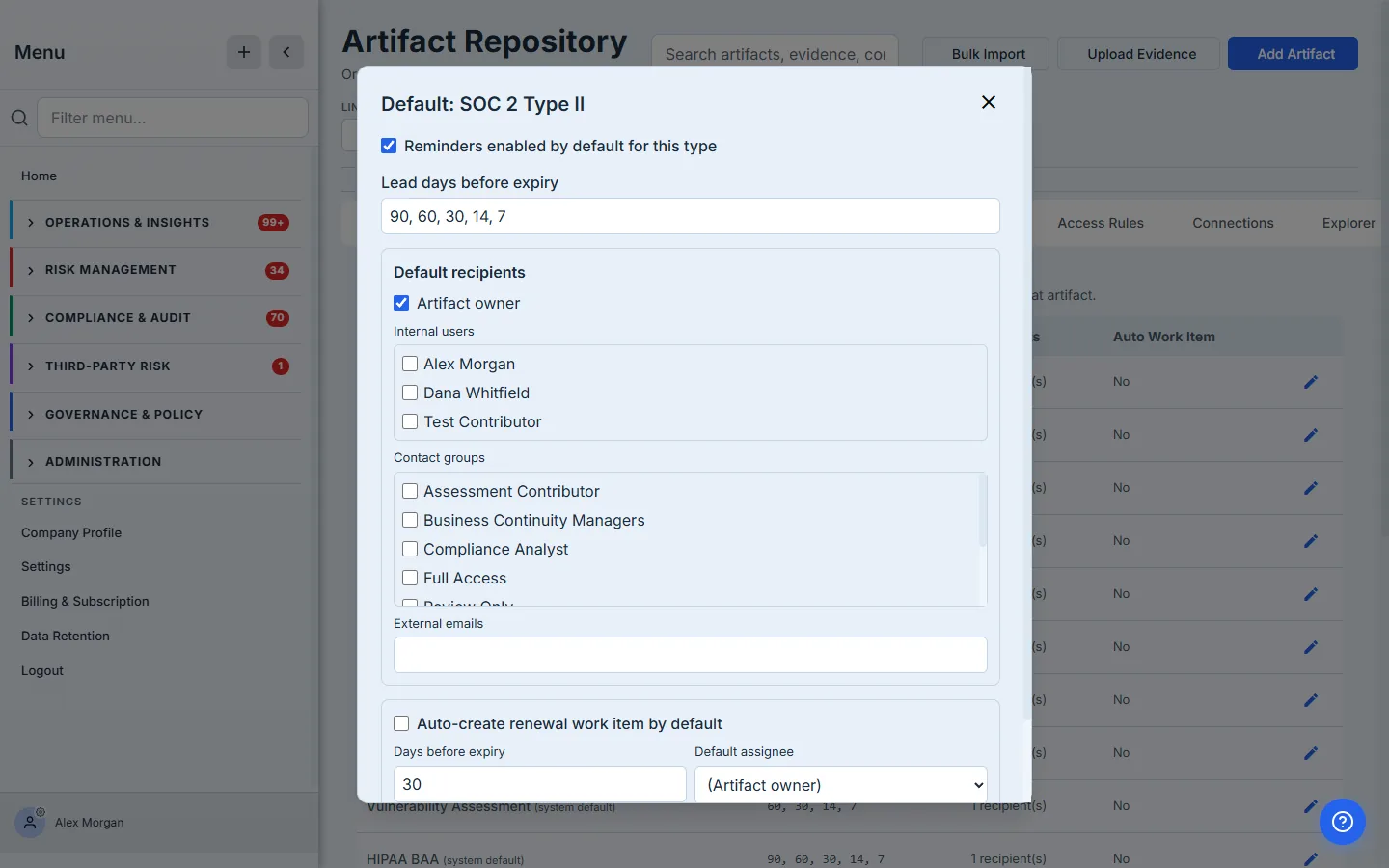Switch to the Connections tab
Image resolution: width=1389 pixels, height=868 pixels.
click(1233, 223)
